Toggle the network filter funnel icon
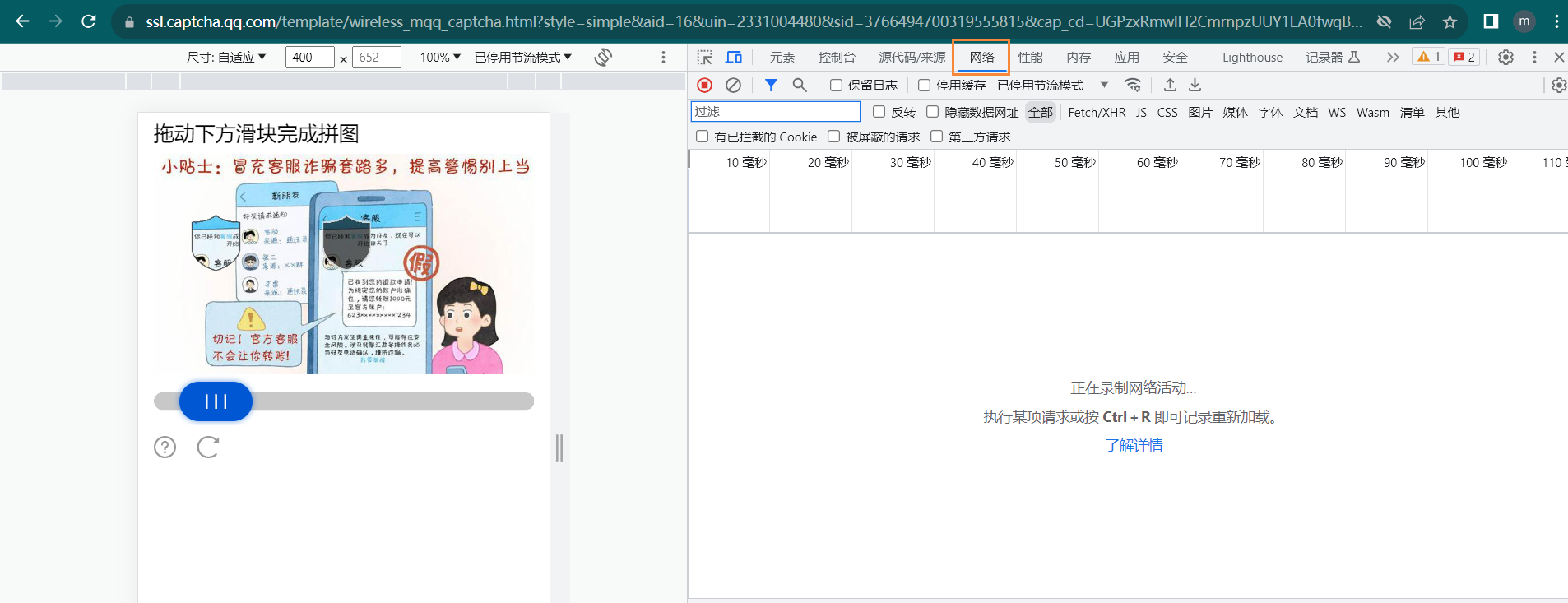This screenshot has height=603, width=1568. pos(771,85)
